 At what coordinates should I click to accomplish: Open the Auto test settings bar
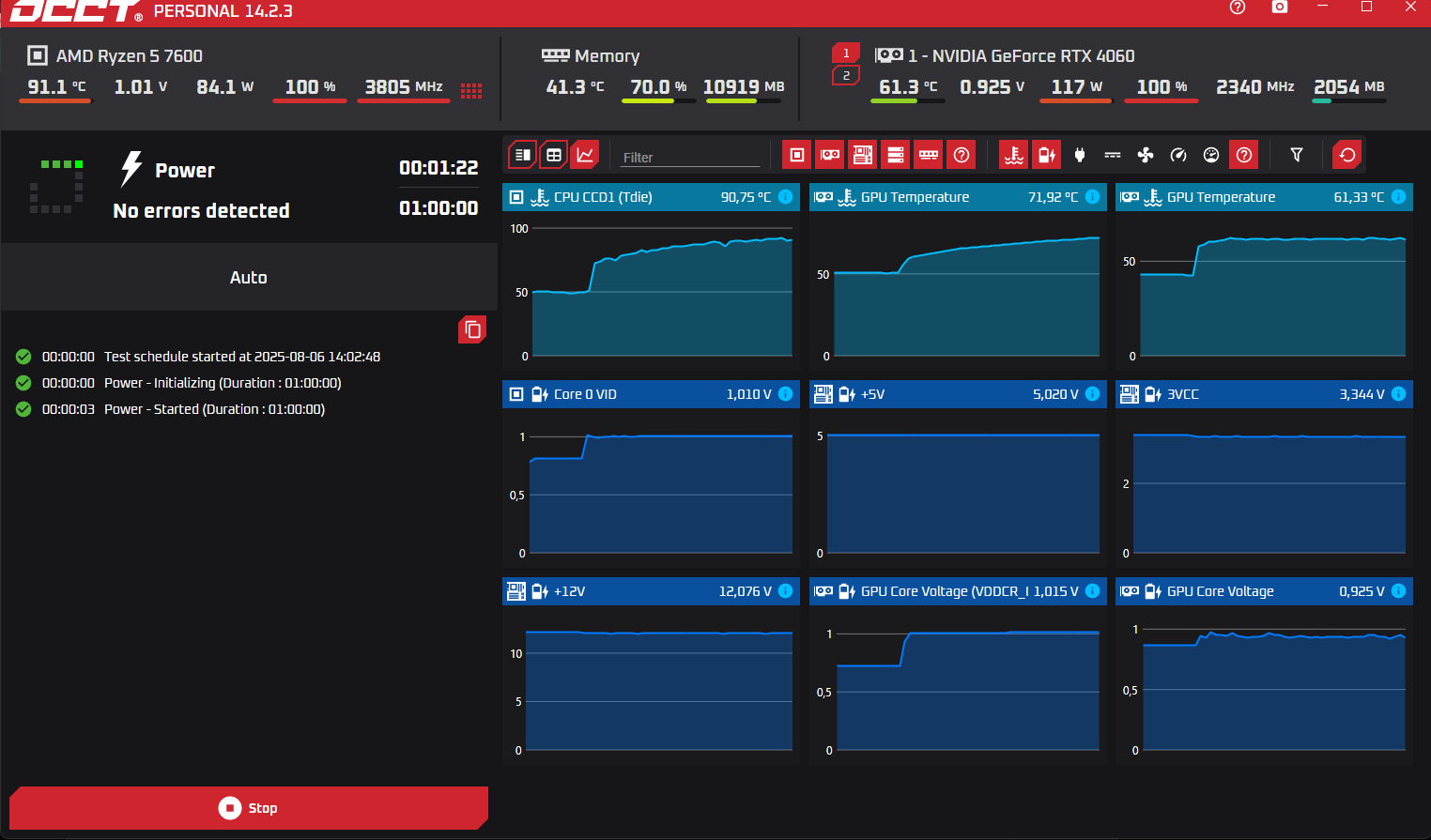click(x=249, y=278)
